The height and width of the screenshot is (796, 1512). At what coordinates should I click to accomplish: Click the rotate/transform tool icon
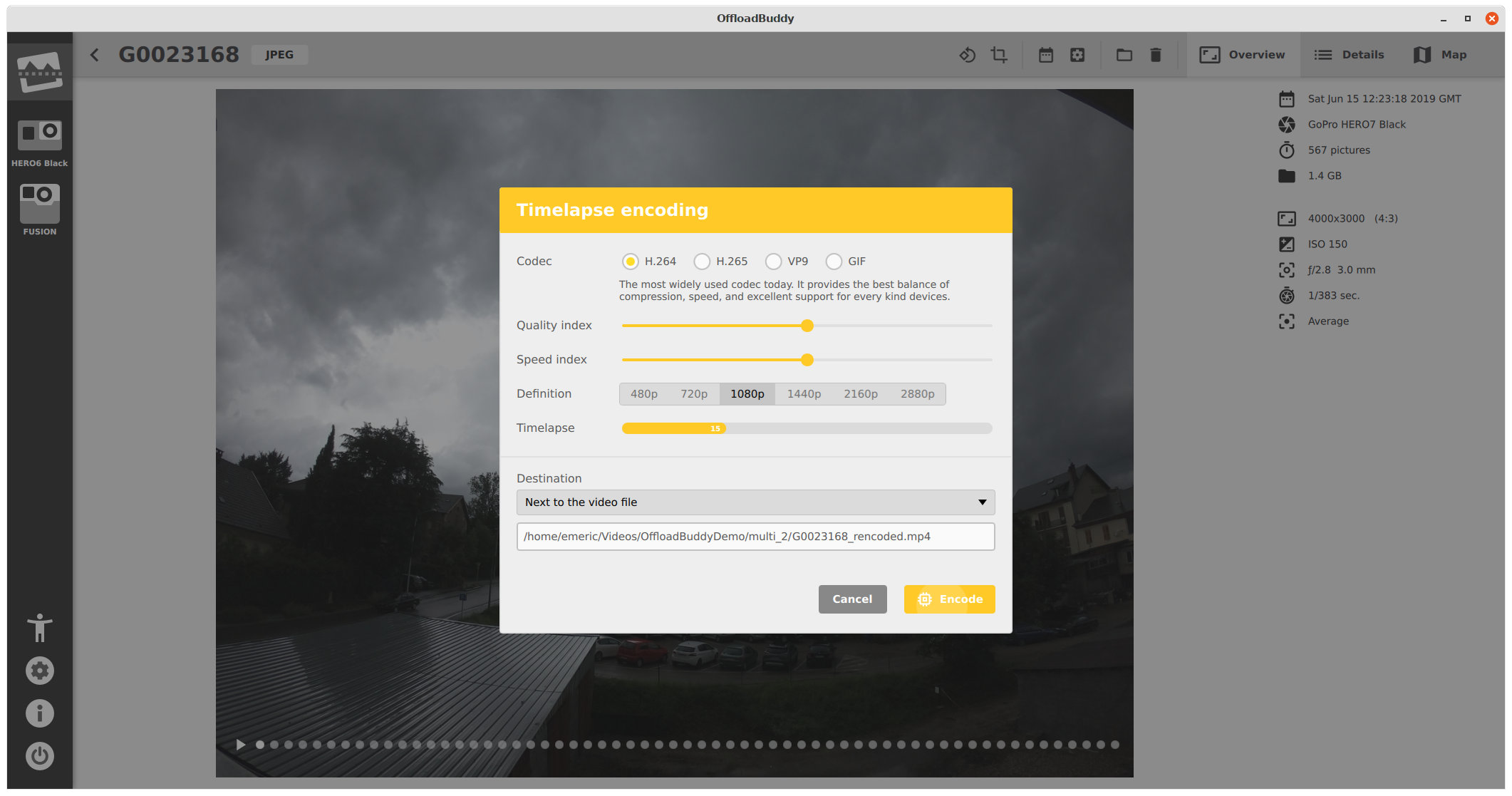pos(967,55)
